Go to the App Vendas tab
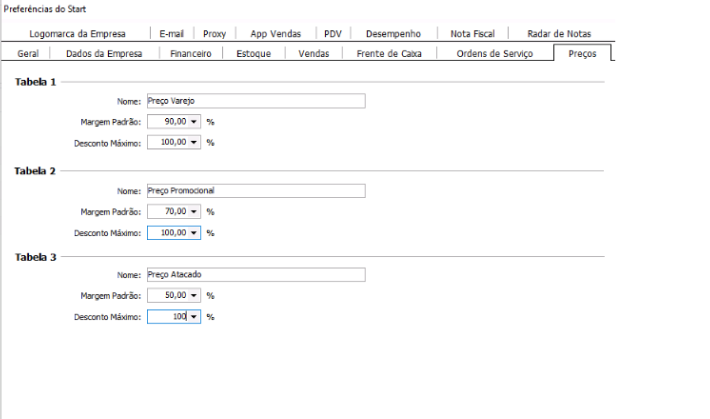The image size is (710, 419). tap(275, 33)
